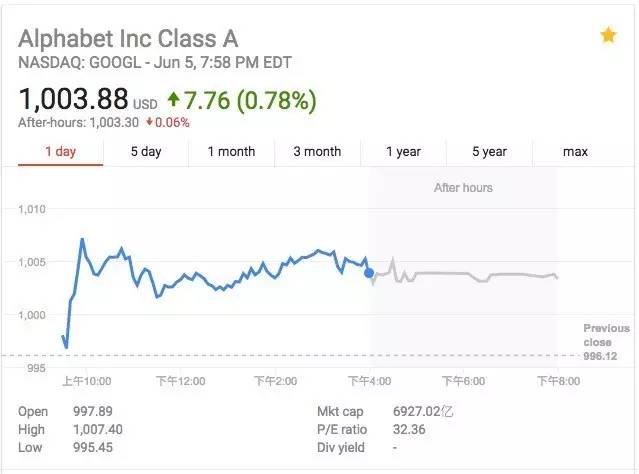Click the red after-hours down arrow
This screenshot has height=474, width=639.
click(150, 122)
